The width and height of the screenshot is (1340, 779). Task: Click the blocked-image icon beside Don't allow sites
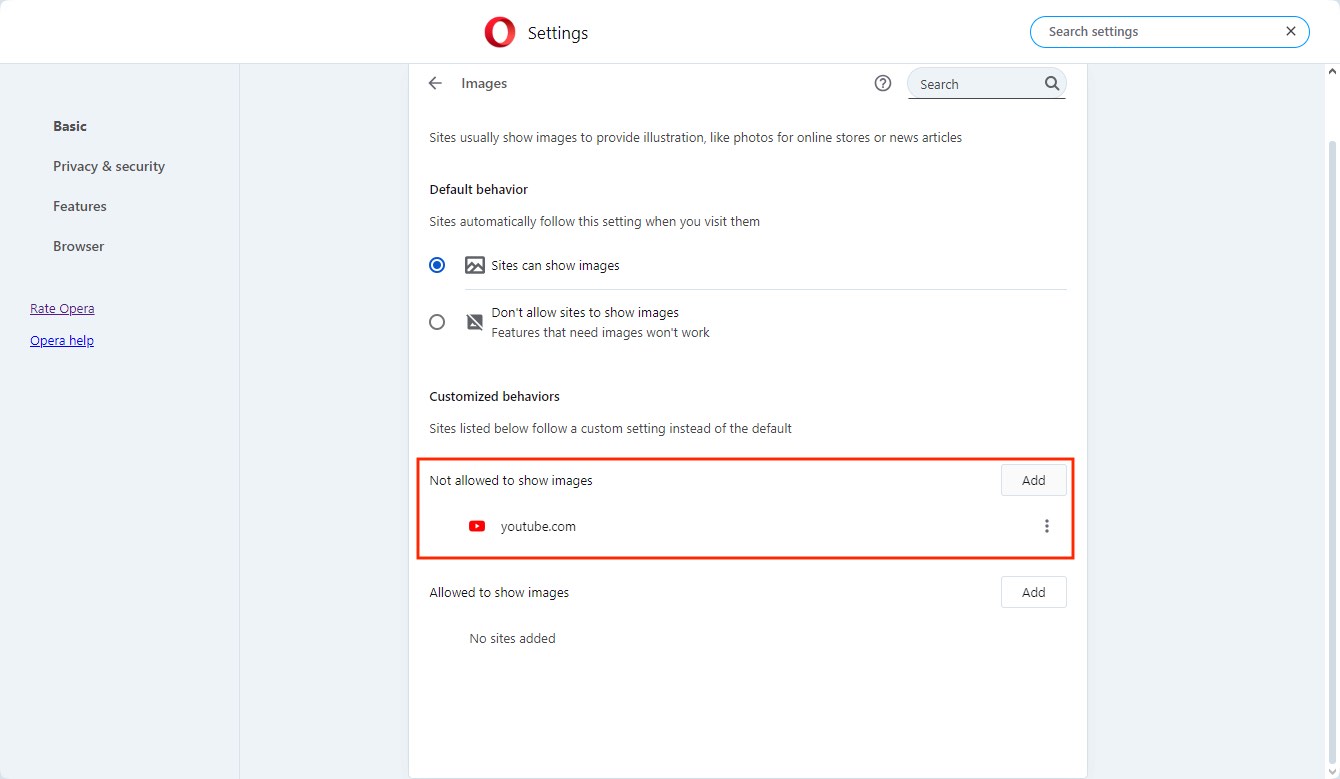click(x=474, y=321)
